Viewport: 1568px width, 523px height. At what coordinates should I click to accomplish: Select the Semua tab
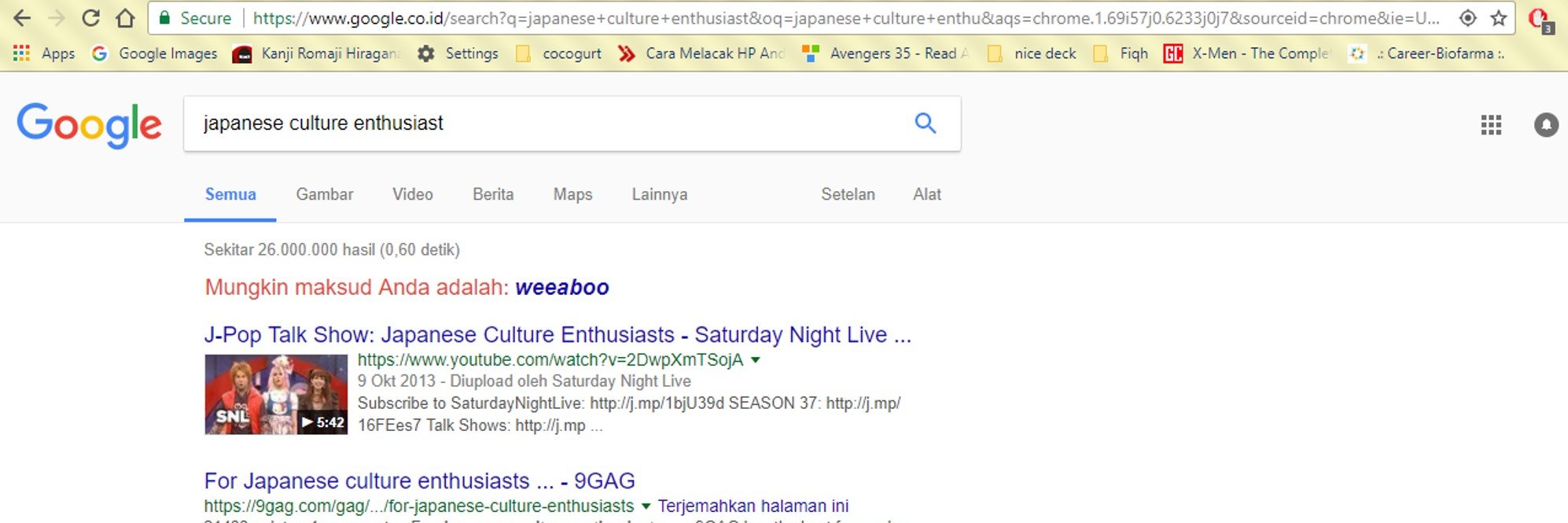coord(230,194)
